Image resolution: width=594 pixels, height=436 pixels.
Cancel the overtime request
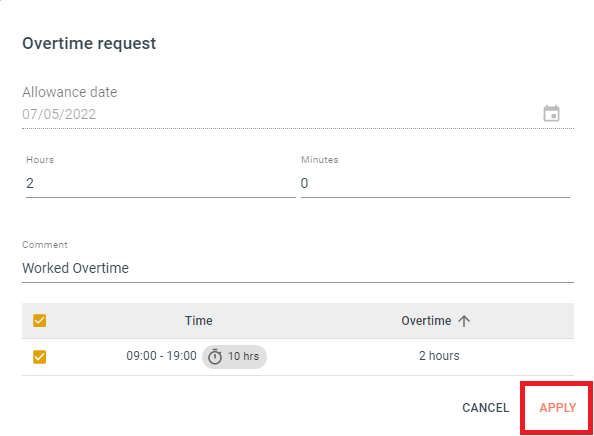coord(485,408)
